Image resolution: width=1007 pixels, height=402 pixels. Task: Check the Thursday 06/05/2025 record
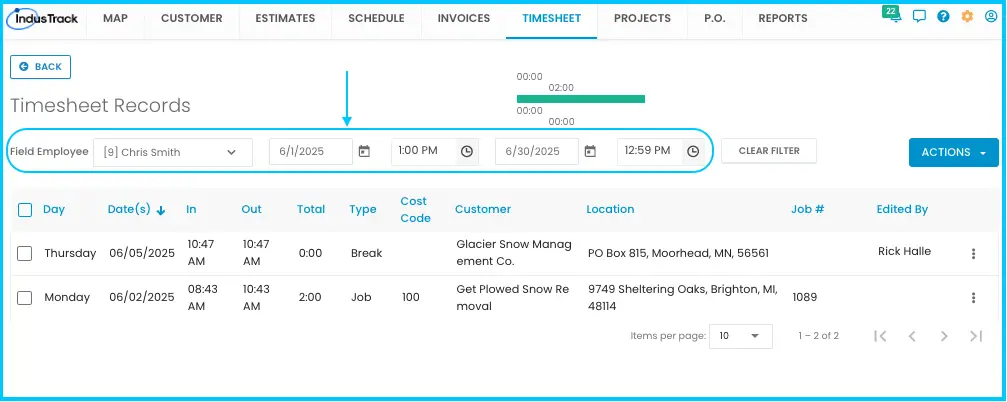24,254
